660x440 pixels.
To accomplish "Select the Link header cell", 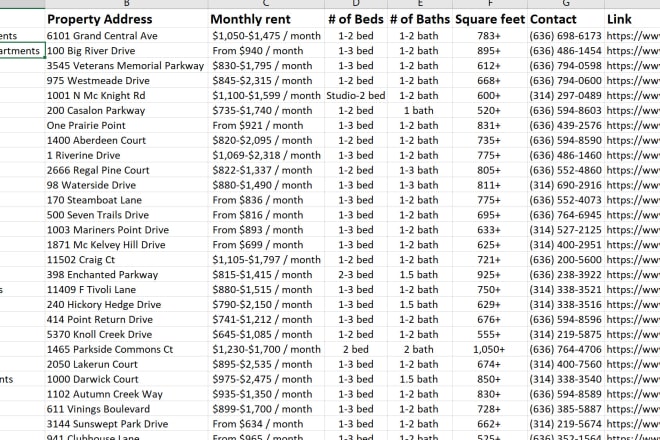I will [x=632, y=19].
